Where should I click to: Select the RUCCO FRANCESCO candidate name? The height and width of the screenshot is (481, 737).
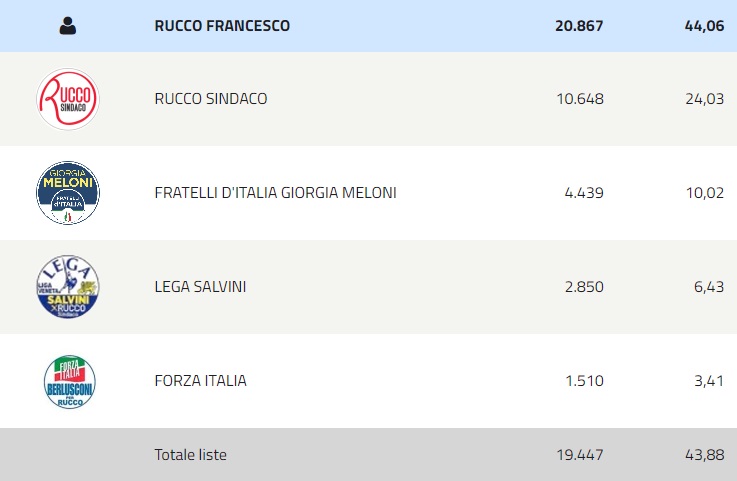point(222,26)
